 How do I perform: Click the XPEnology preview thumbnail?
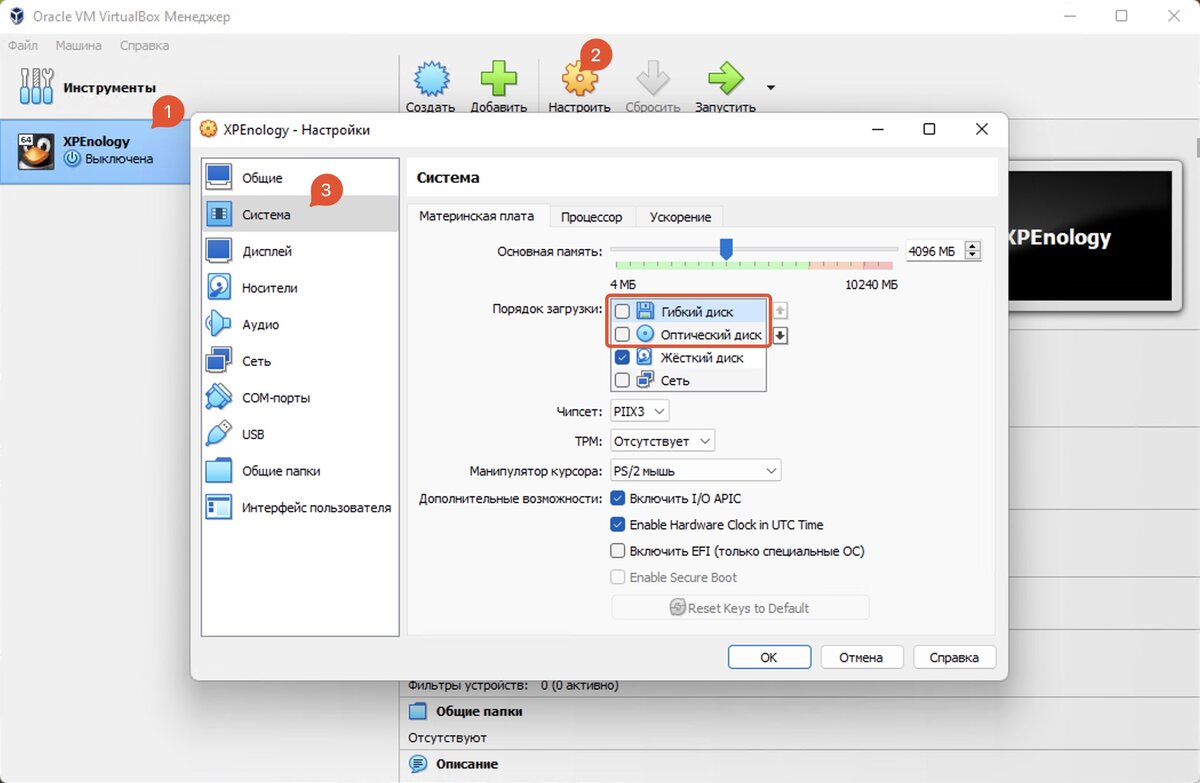click(1089, 236)
